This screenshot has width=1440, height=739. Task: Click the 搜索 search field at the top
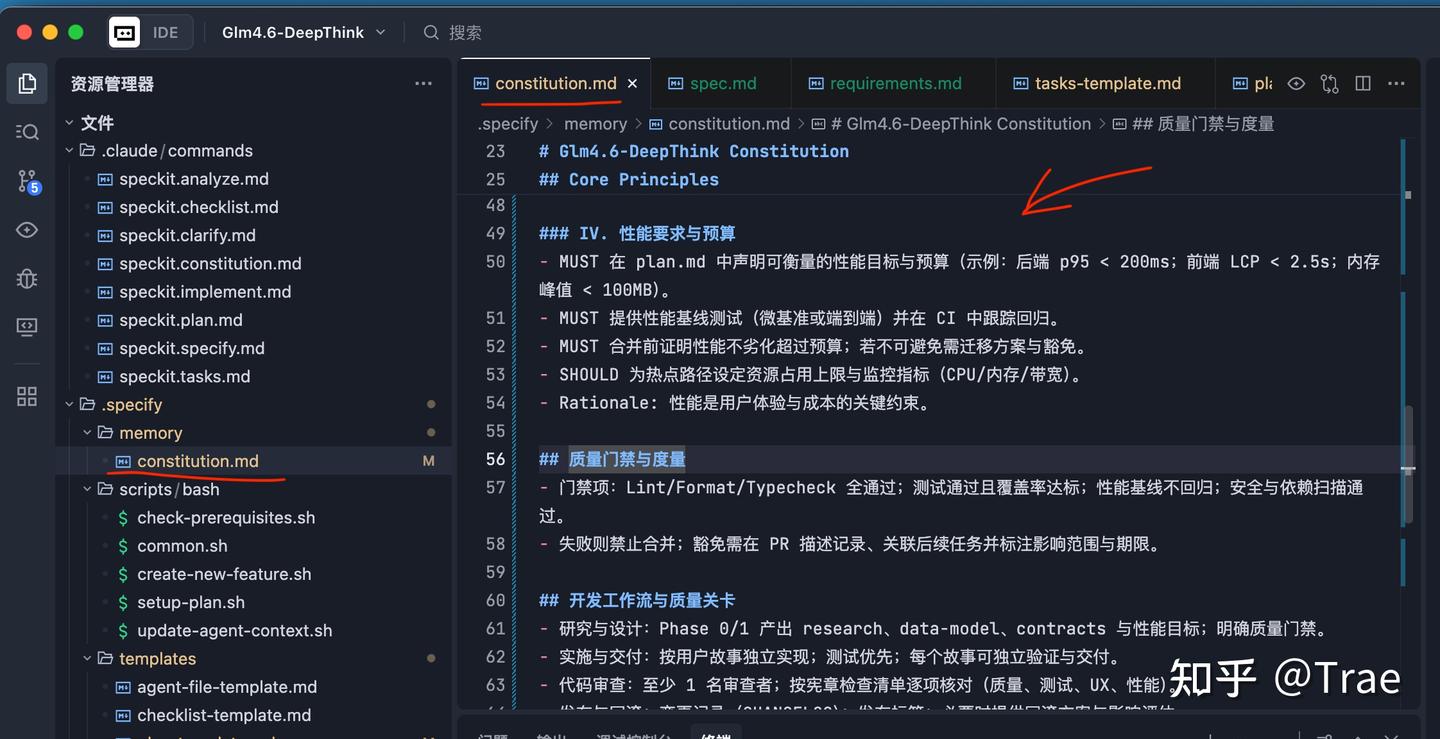[x=465, y=31]
